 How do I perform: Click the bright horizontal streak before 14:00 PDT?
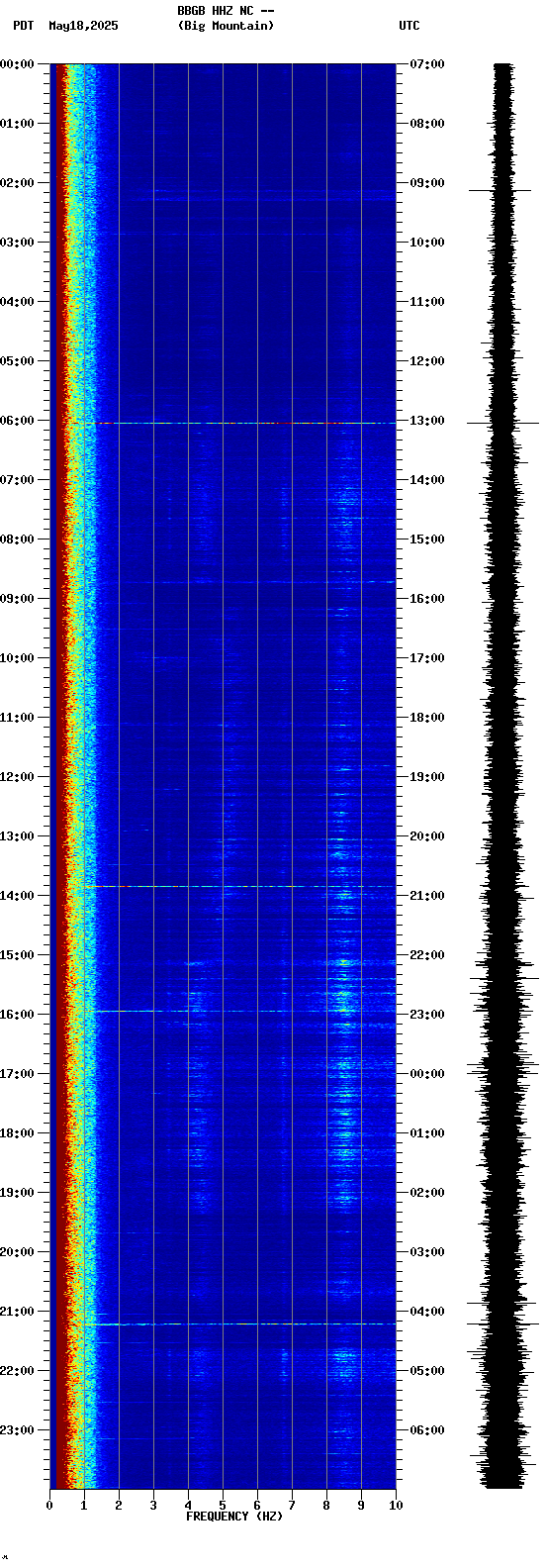tap(245, 886)
